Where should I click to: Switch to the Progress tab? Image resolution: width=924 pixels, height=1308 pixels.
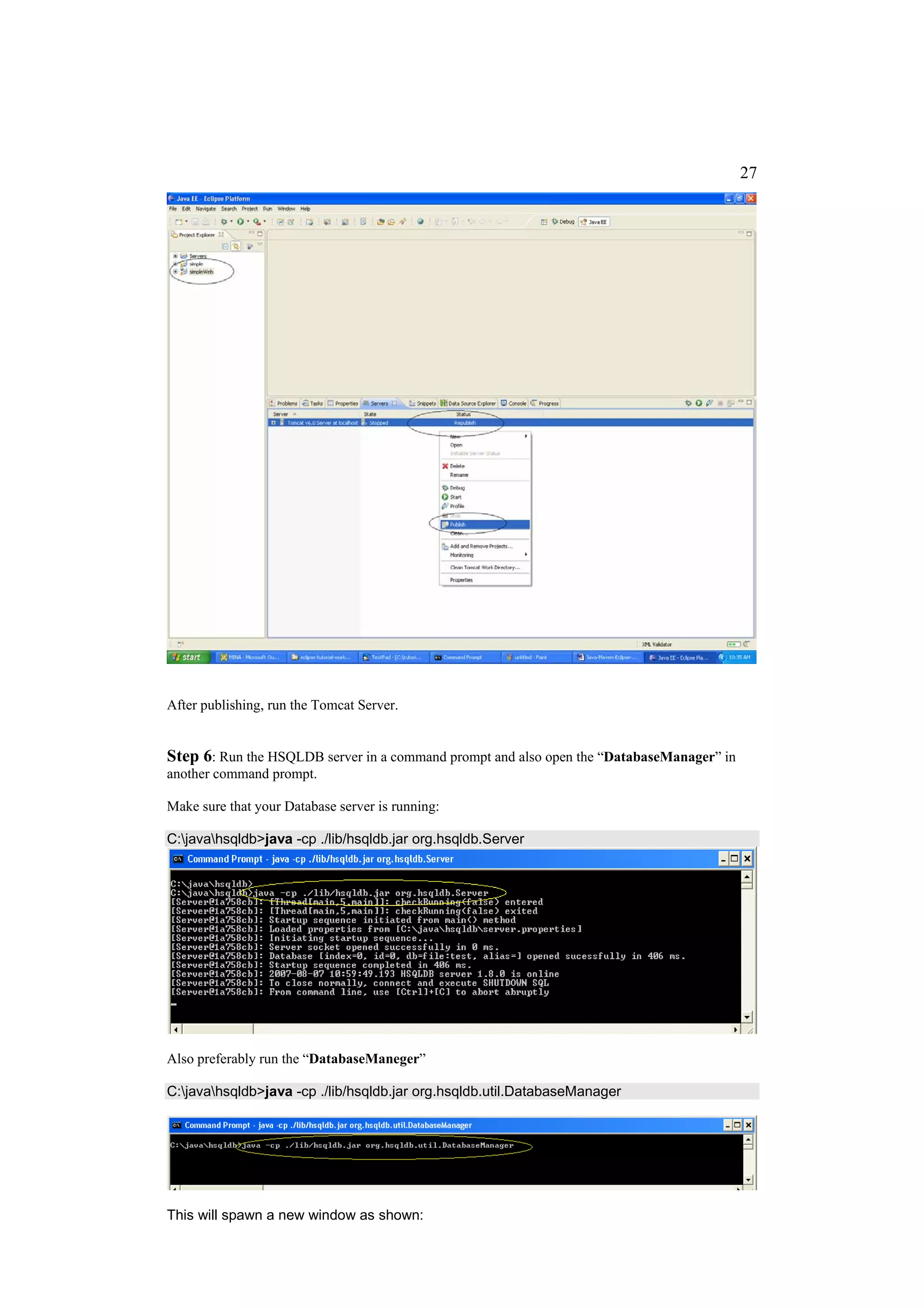pos(545,404)
